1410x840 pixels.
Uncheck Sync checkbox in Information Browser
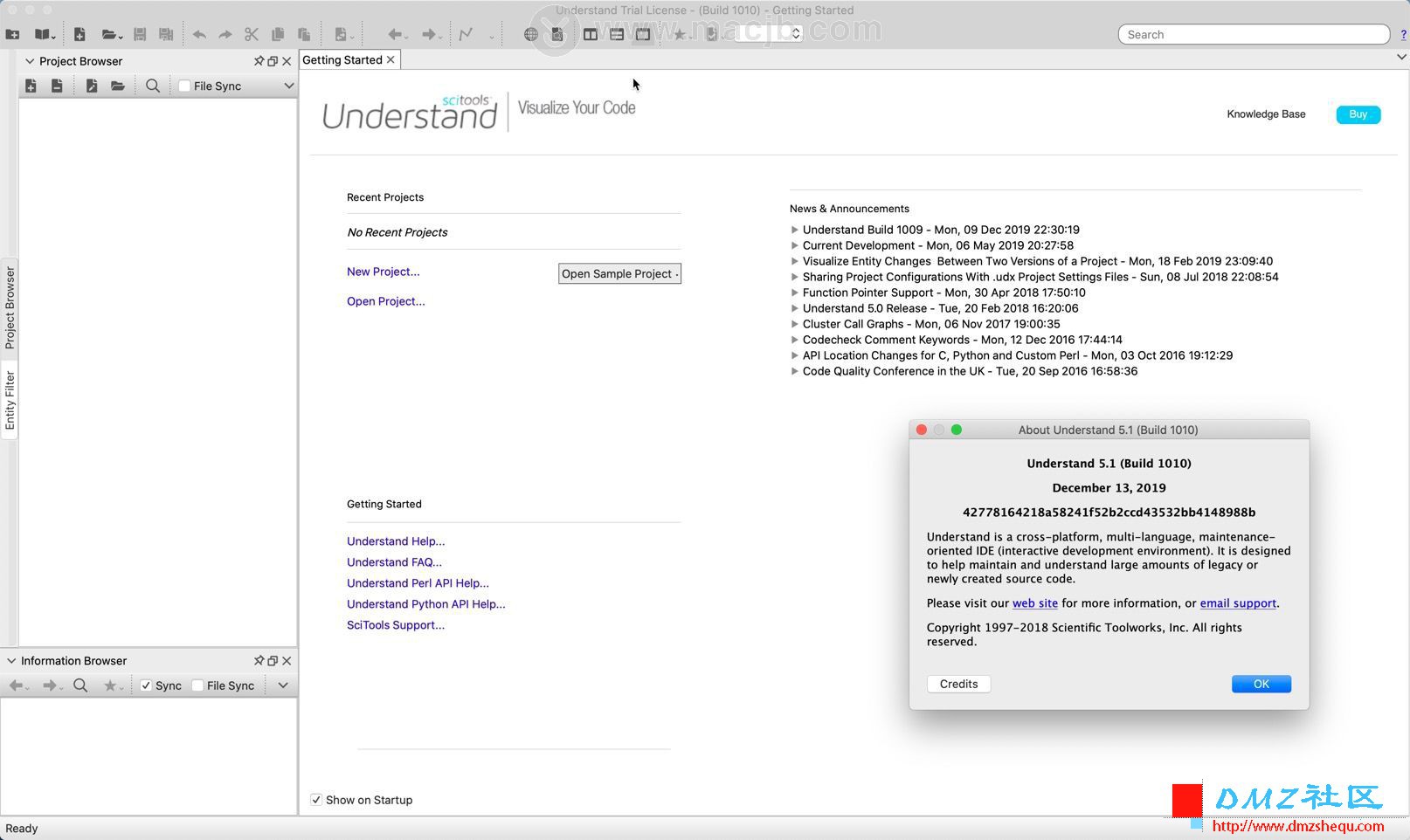(x=146, y=685)
